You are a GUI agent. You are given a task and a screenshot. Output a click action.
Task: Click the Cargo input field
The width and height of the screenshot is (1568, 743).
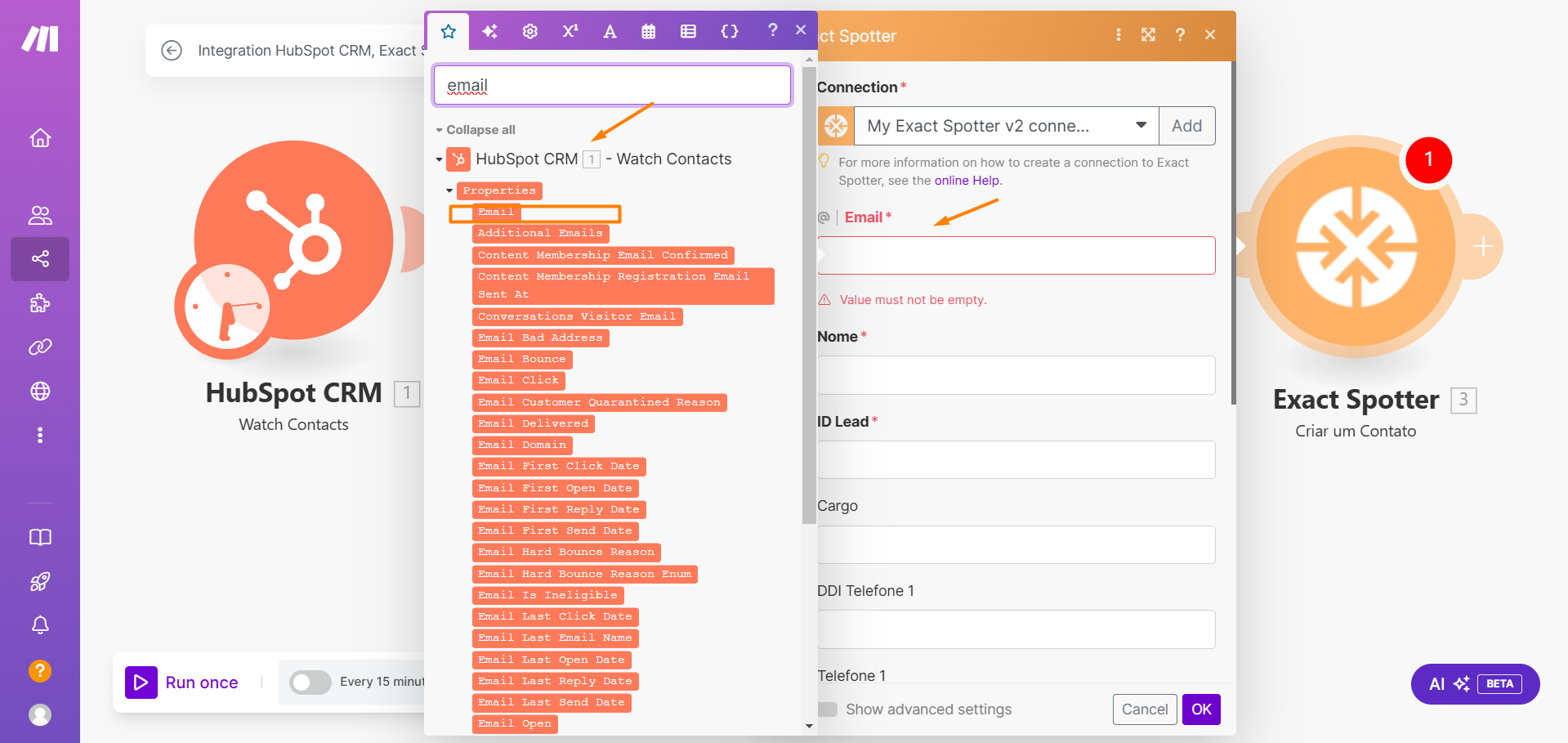click(1016, 544)
